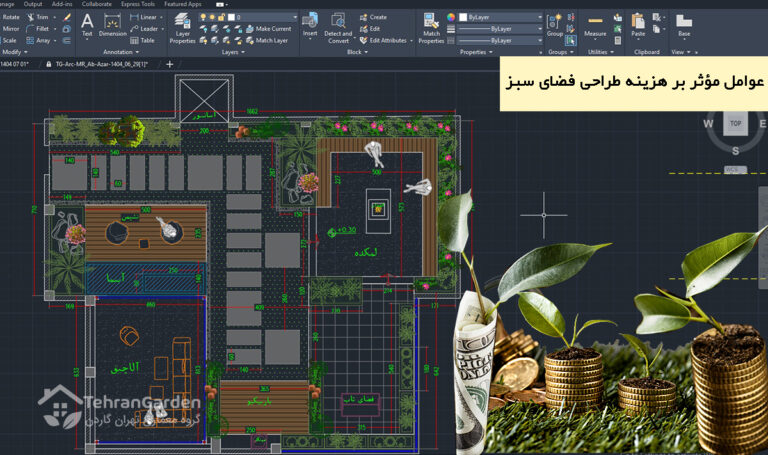Click the Scale command
Viewport: 768px width, 455px height.
[9, 41]
